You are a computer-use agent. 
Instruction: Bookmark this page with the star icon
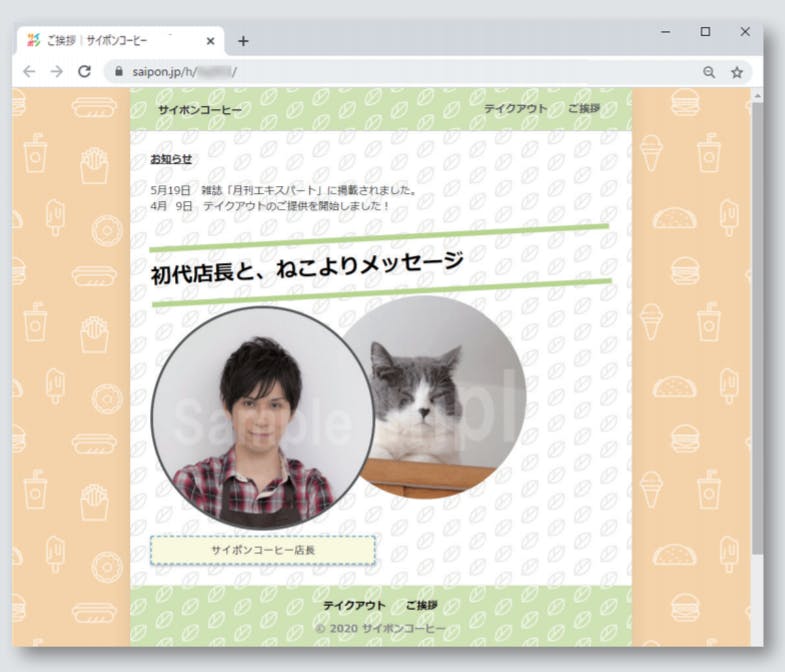click(736, 72)
